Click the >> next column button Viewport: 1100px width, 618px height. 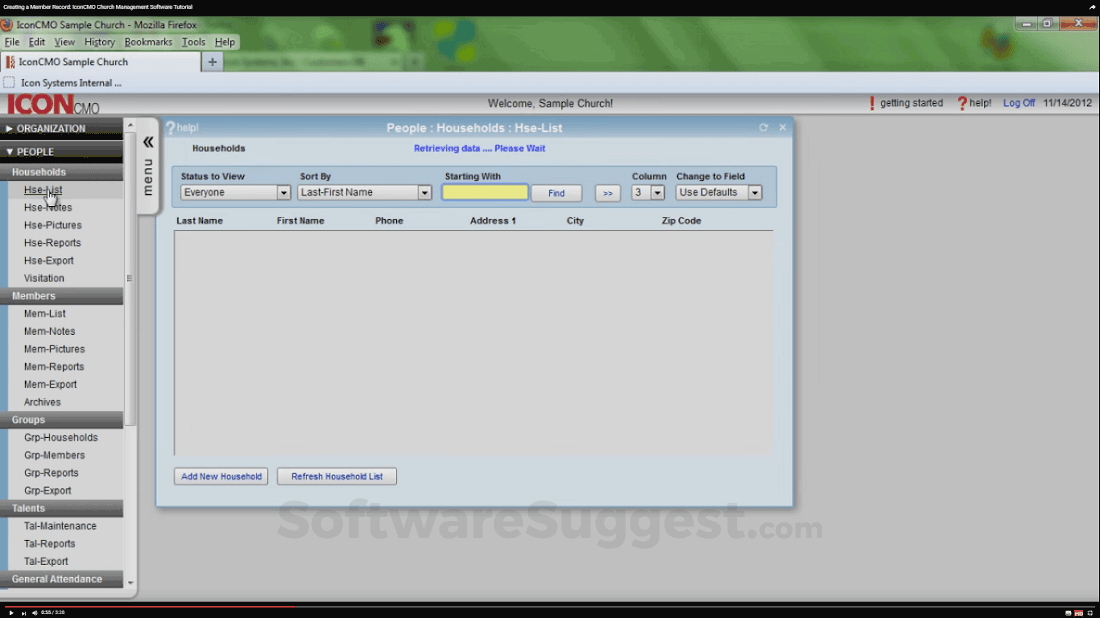(x=608, y=193)
